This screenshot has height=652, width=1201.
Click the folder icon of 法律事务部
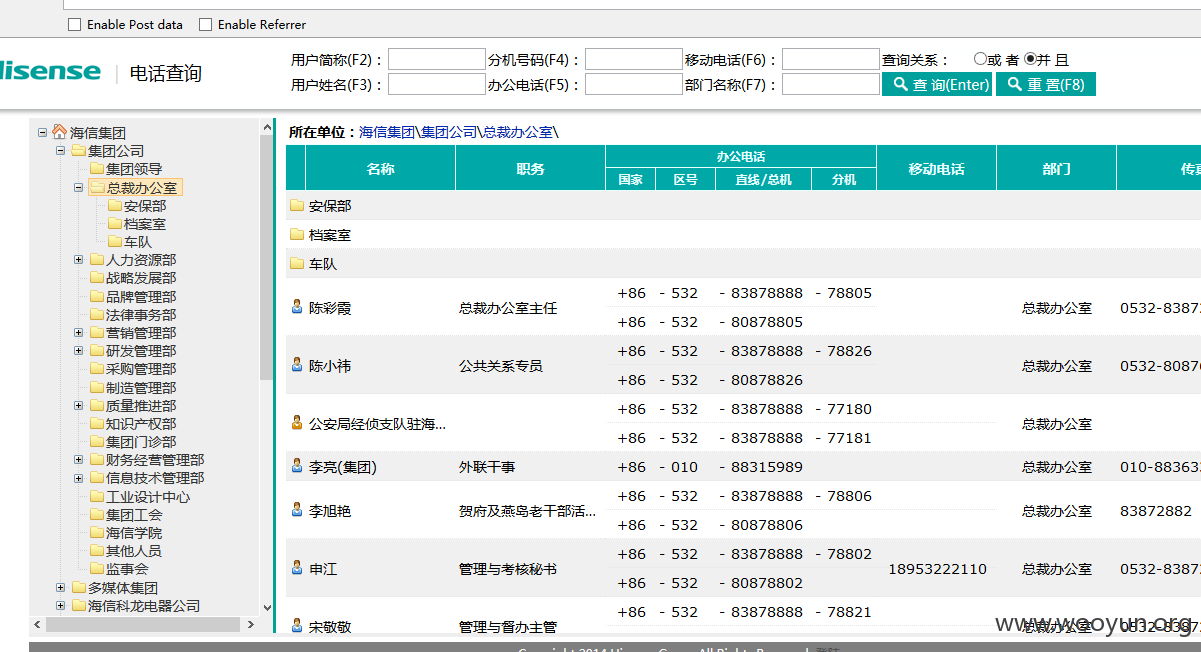97,314
